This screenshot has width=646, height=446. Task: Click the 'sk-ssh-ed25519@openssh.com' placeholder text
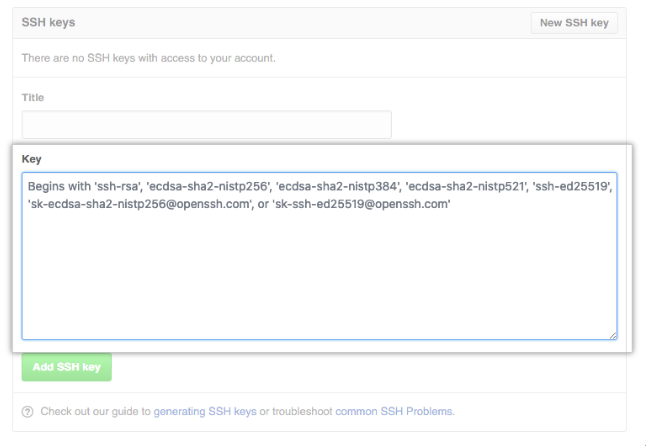(x=361, y=204)
